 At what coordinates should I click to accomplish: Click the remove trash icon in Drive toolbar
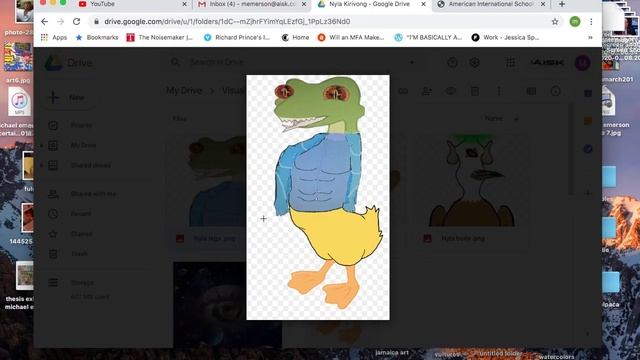[475, 91]
